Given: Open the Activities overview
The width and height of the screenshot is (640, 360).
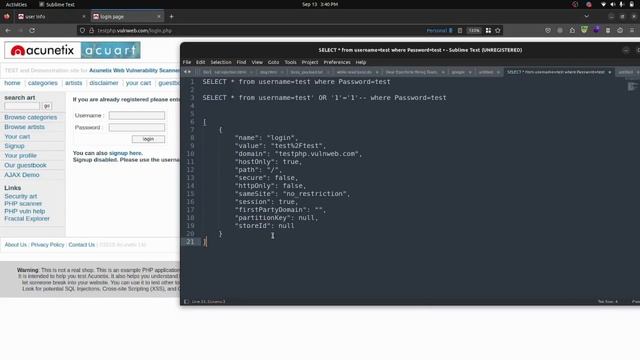Looking at the screenshot, I should [16, 4].
